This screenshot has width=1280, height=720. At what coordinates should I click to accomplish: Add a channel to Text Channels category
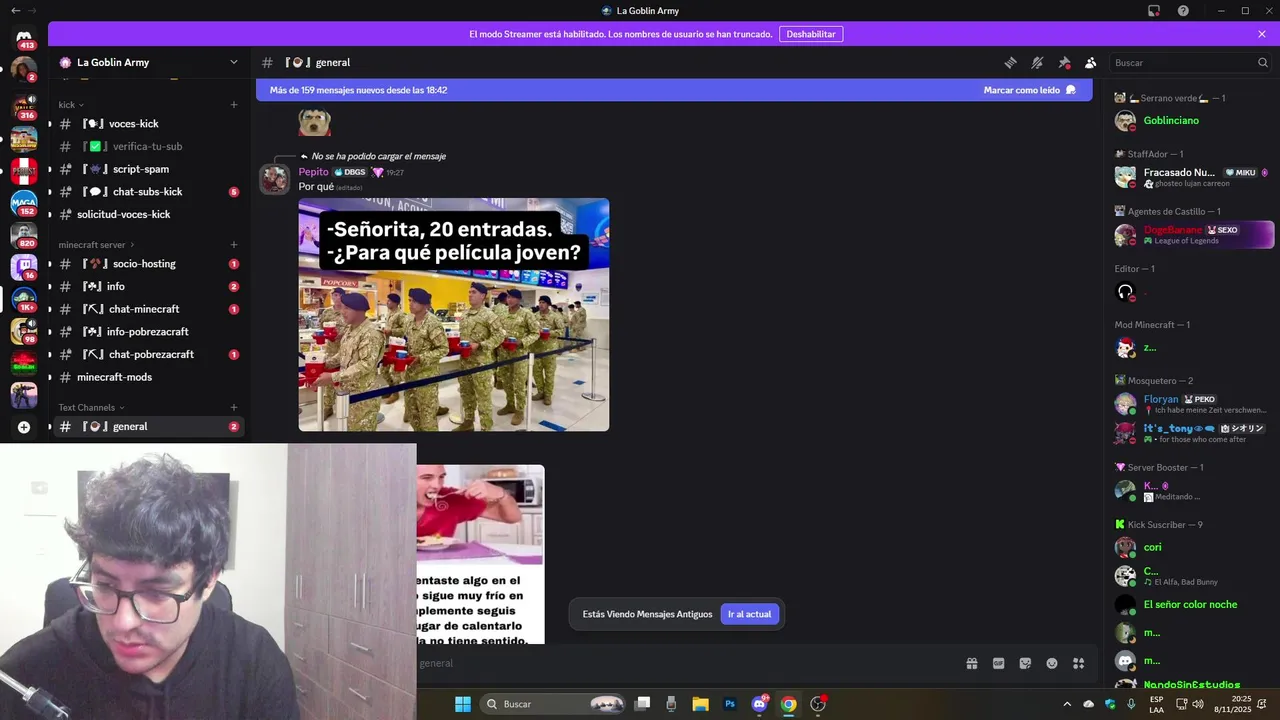(x=234, y=407)
